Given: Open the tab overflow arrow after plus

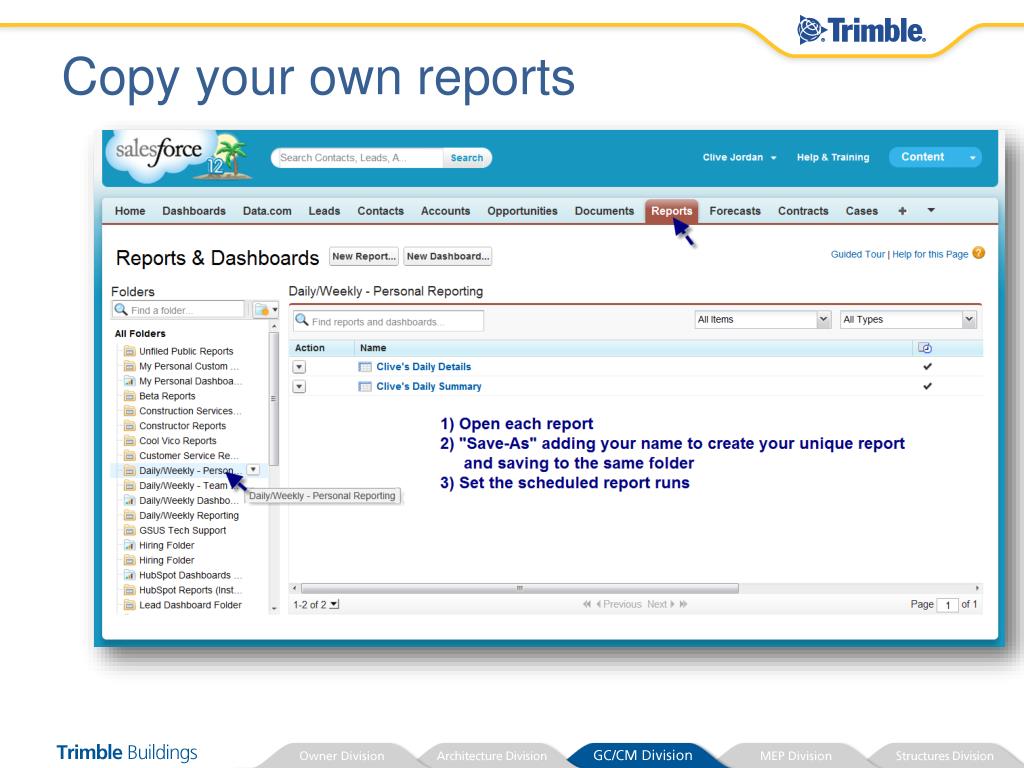Looking at the screenshot, I should (931, 210).
